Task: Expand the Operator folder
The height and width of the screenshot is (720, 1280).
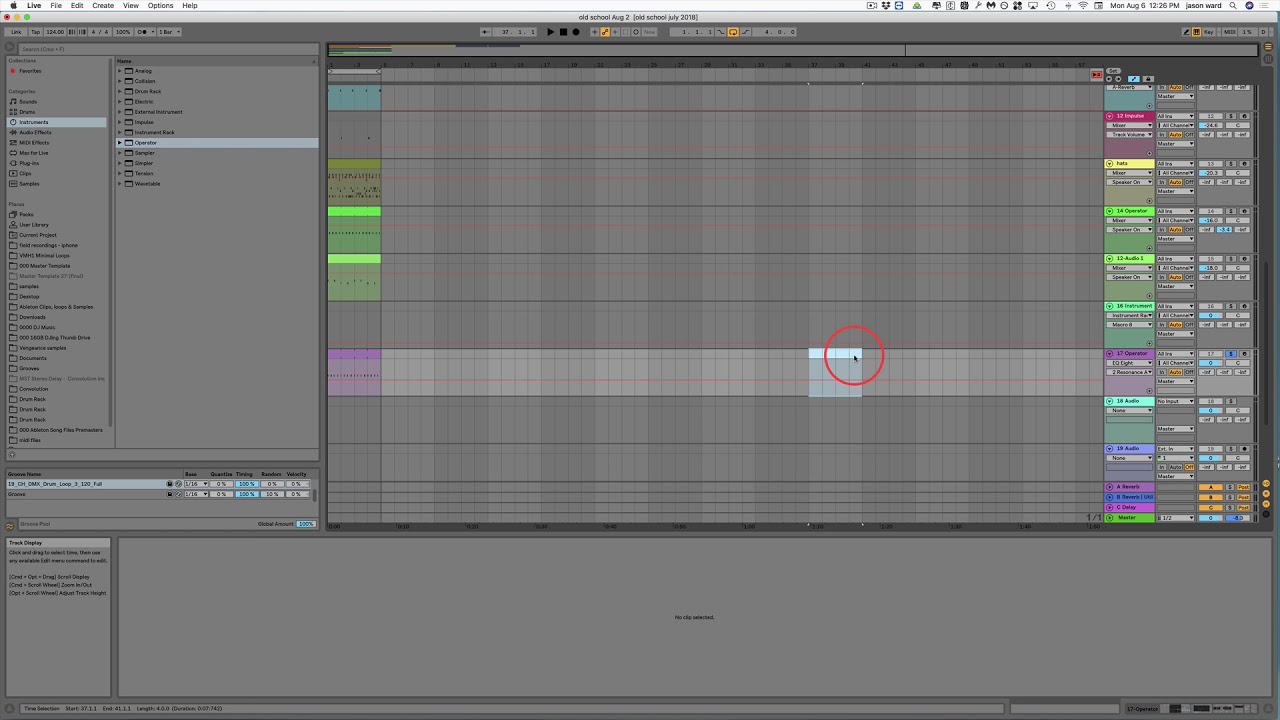Action: [x=119, y=143]
